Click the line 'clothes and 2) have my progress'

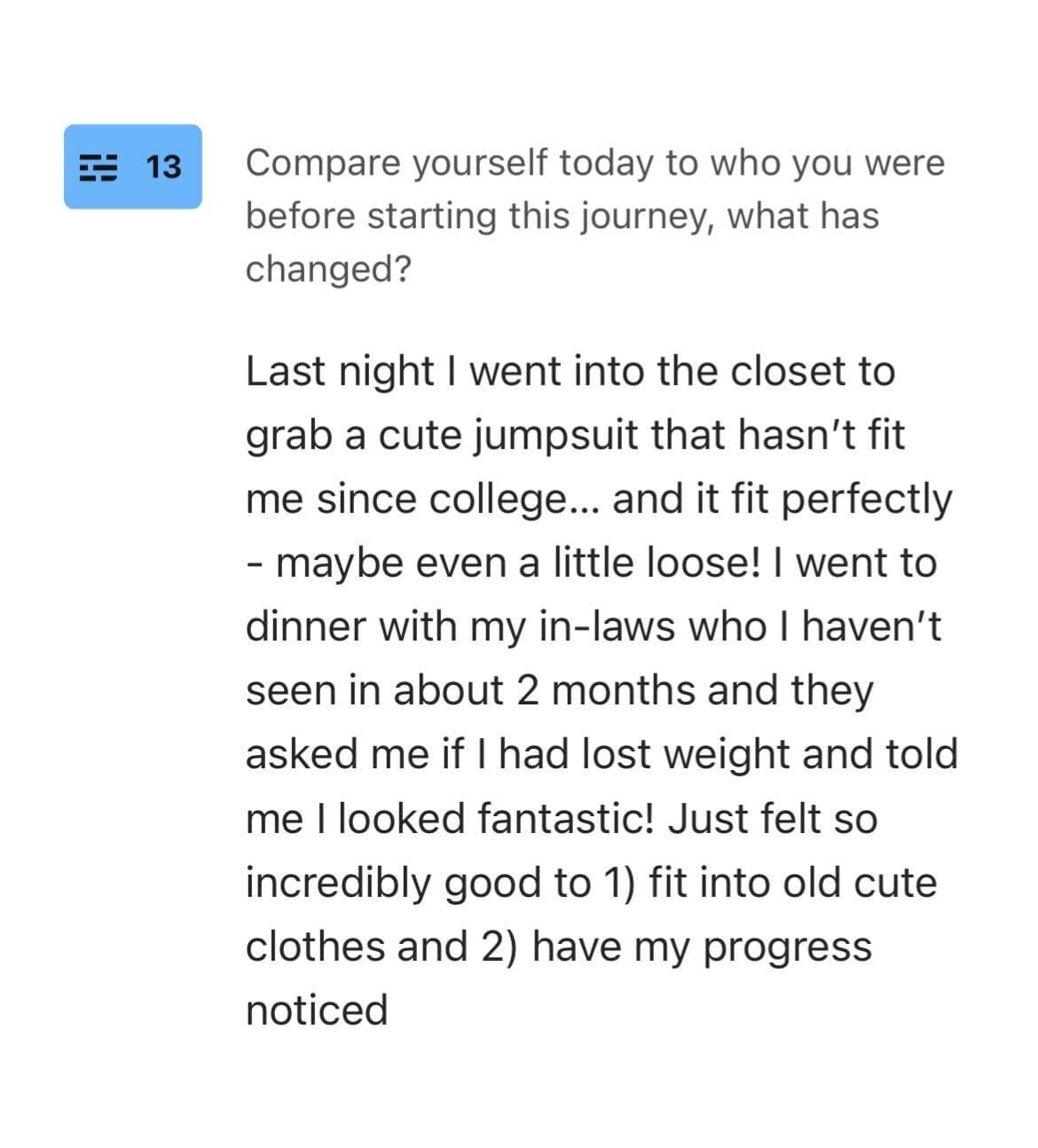coord(559,947)
